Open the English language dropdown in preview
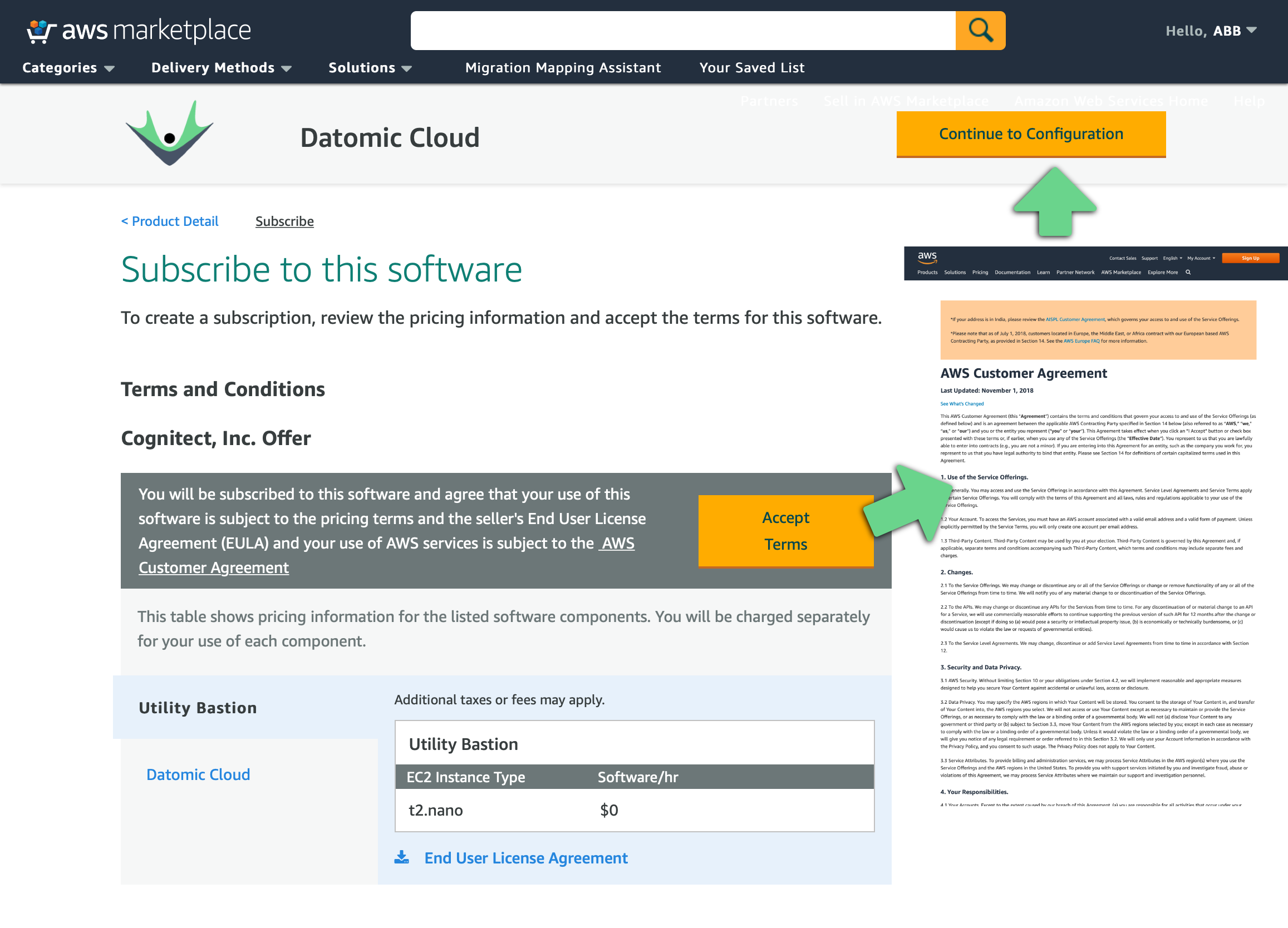The image size is (1288, 928). pyautogui.click(x=1172, y=258)
